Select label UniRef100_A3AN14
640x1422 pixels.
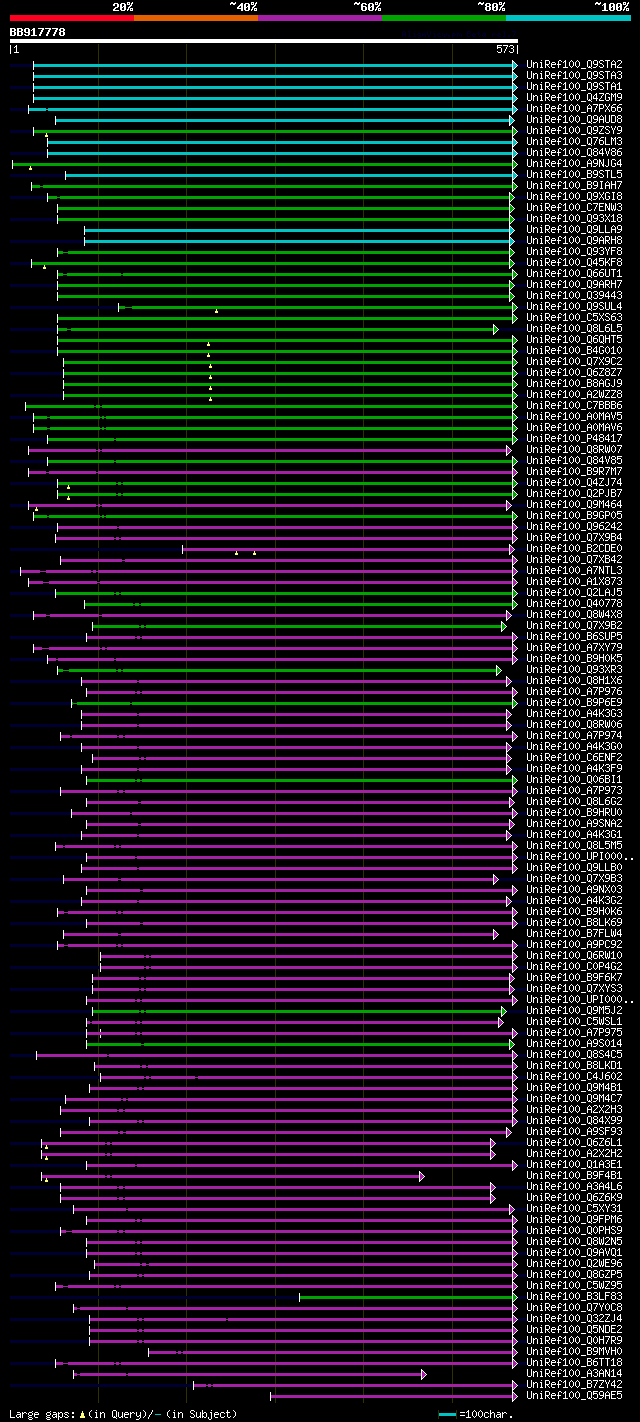[x=574, y=1374]
